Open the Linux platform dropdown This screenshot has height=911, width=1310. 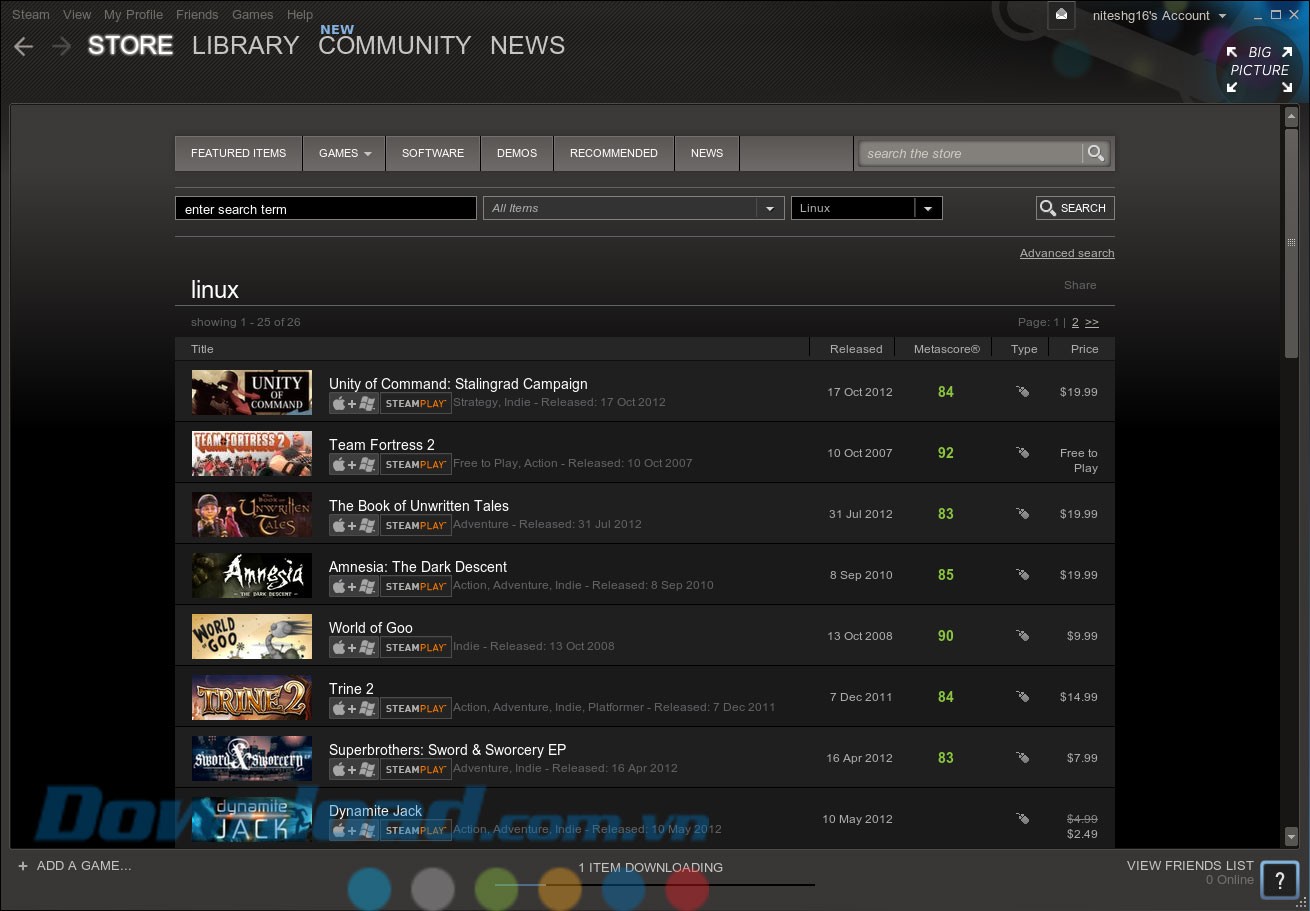point(928,208)
